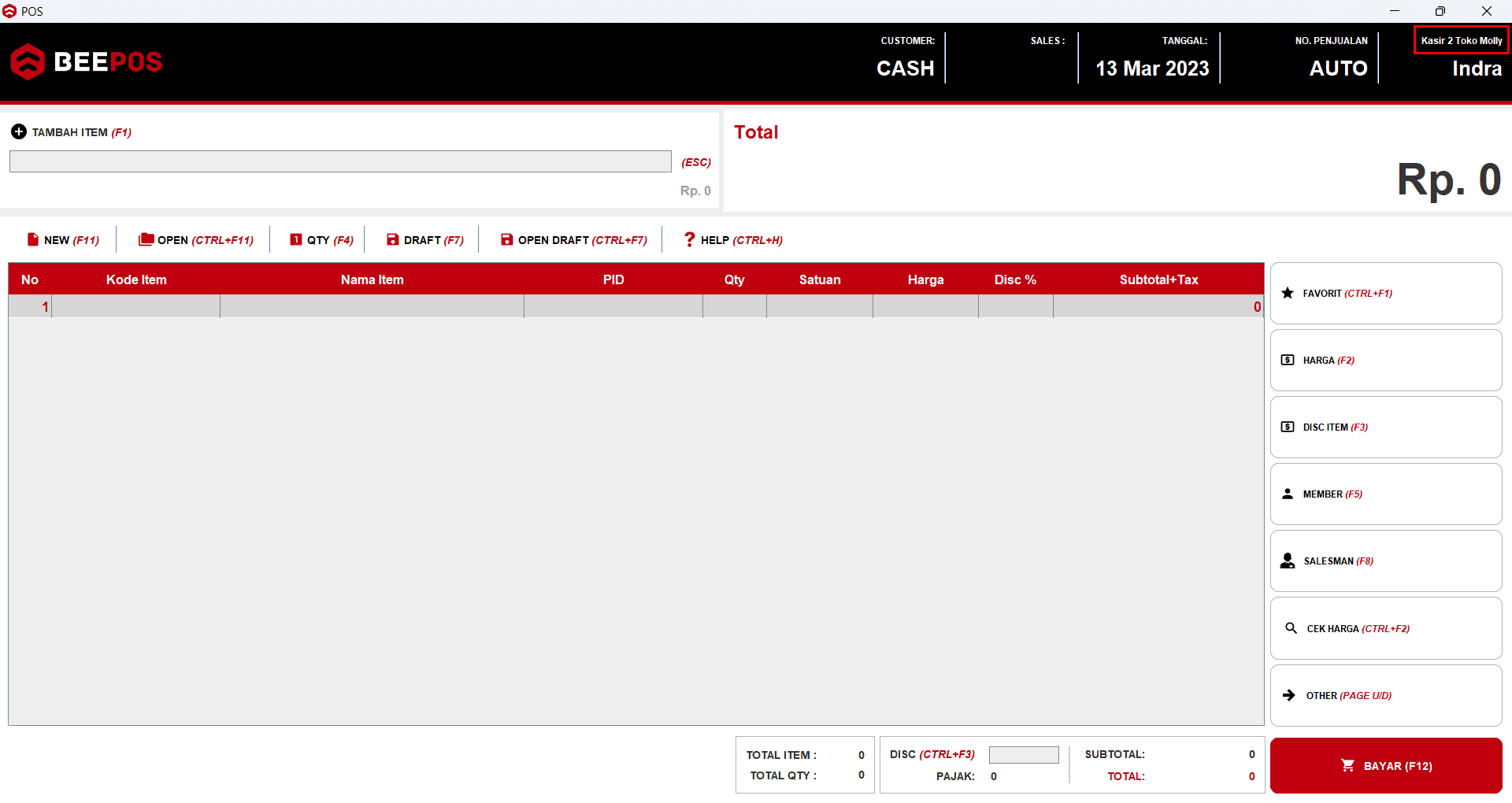This screenshot has height=803, width=1512.
Task: Click the plus icon beside Tambah Item
Action: pos(19,132)
